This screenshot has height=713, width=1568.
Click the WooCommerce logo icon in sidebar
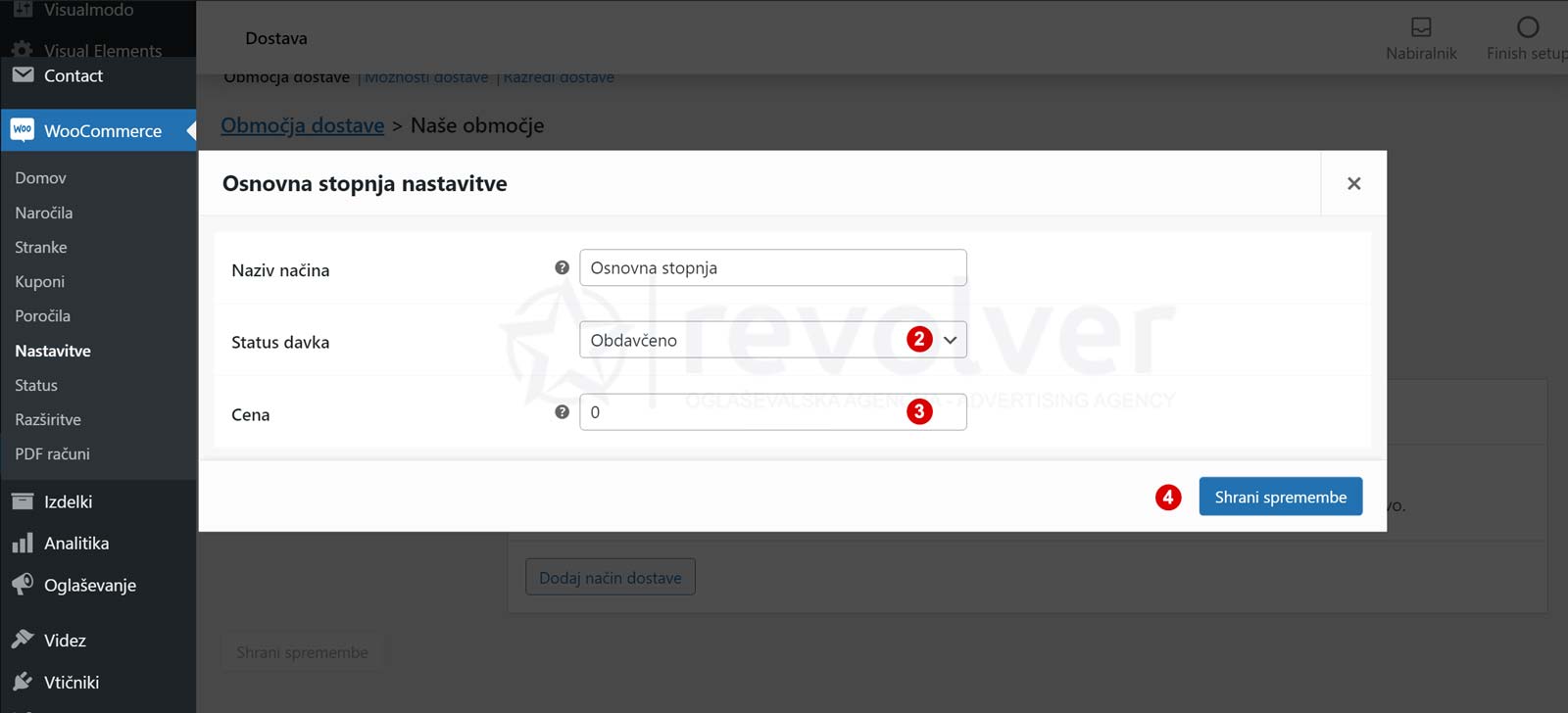click(23, 130)
